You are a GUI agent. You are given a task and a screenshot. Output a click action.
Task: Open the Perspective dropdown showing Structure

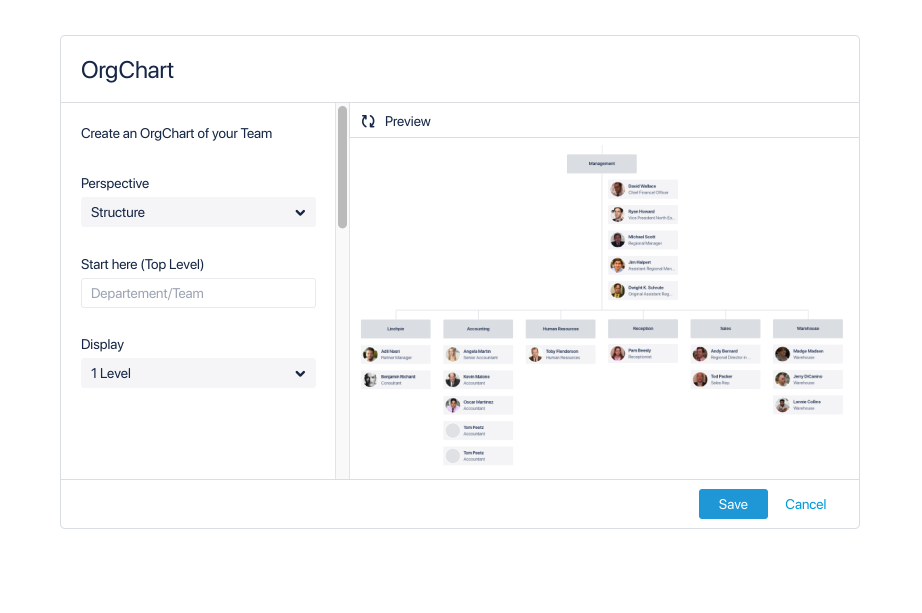tap(198, 212)
